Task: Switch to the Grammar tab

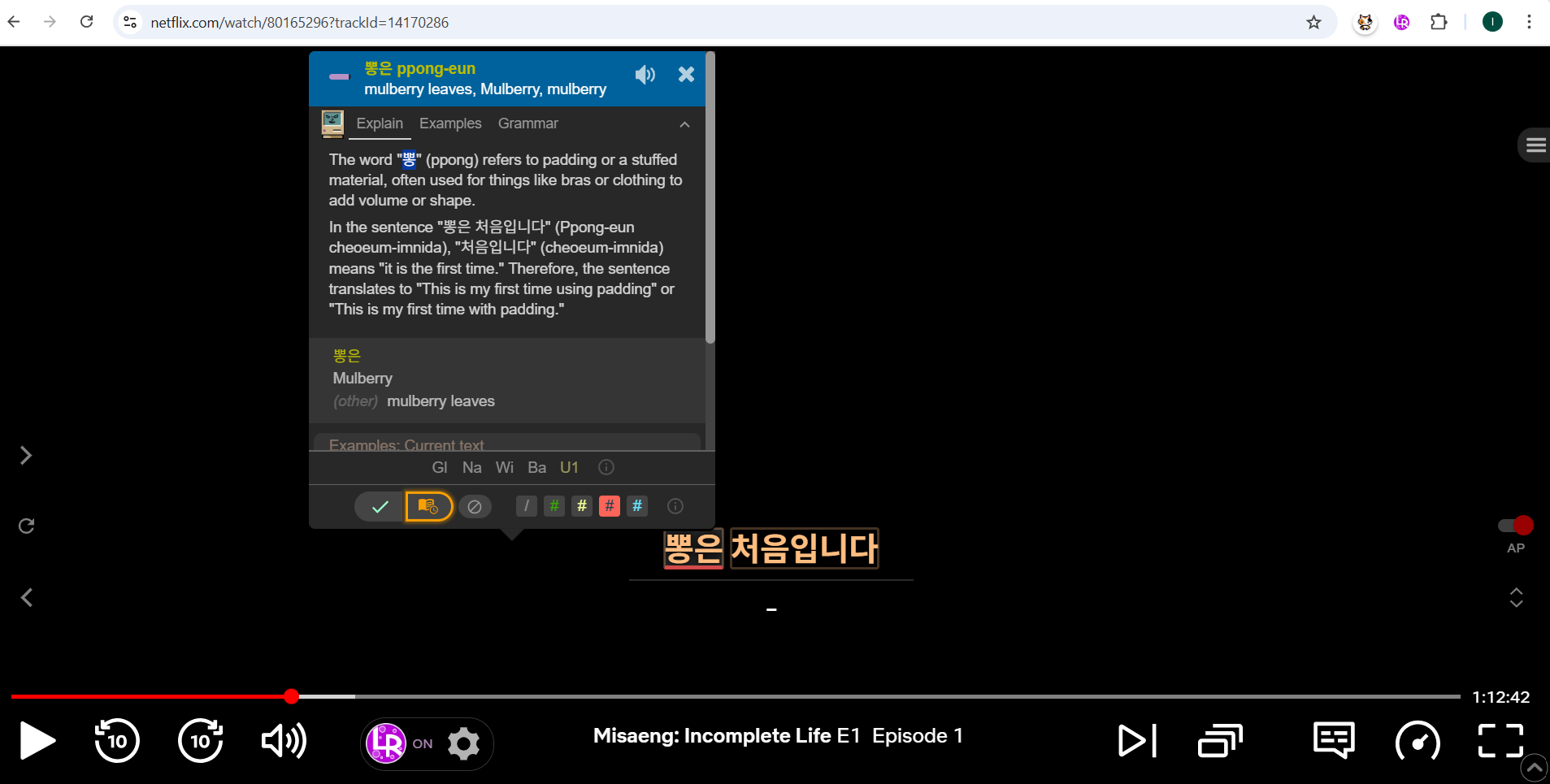Action: tap(528, 123)
